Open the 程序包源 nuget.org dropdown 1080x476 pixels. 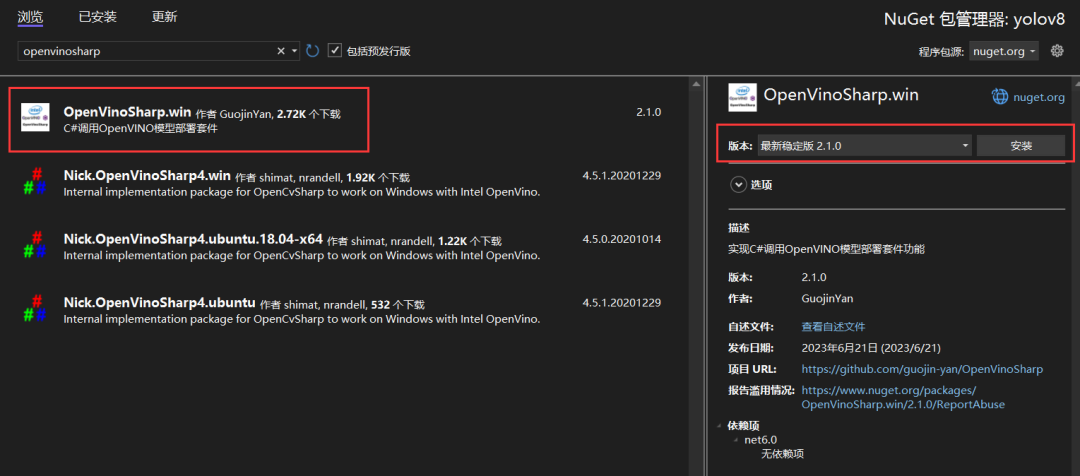coord(1004,51)
